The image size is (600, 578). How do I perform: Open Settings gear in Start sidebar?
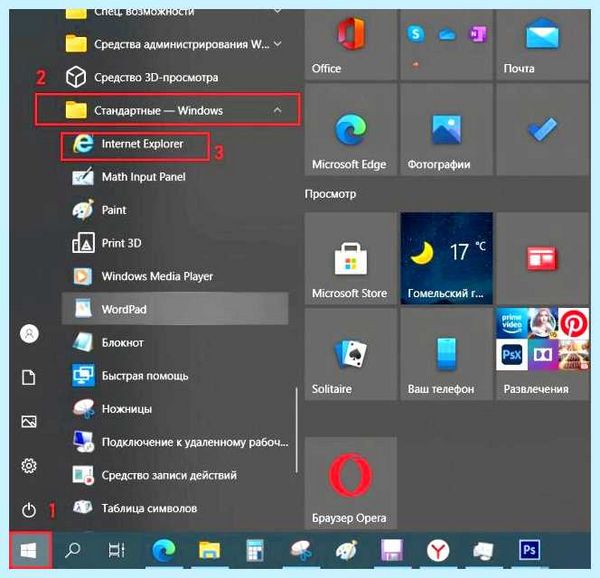[x=29, y=466]
